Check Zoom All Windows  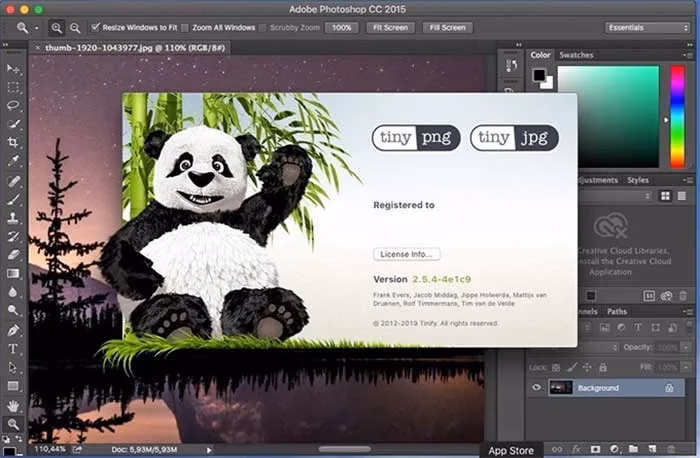(185, 28)
